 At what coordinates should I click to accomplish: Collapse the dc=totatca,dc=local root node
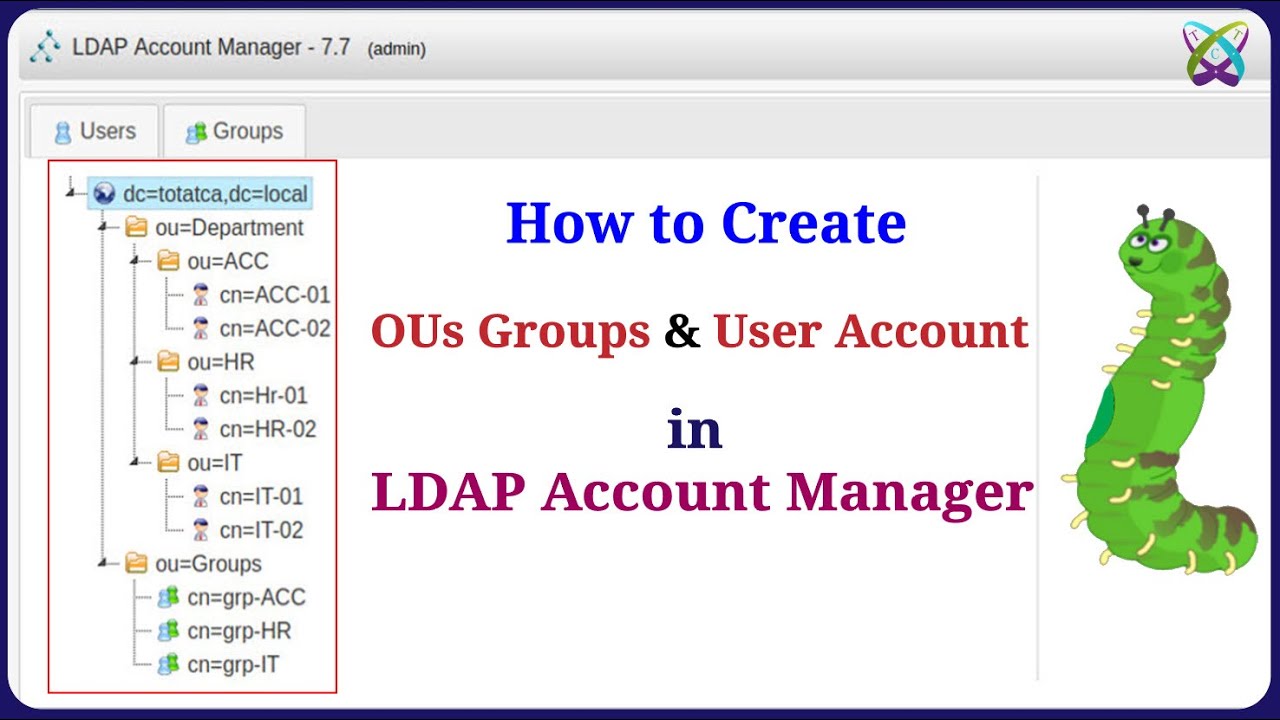tap(72, 192)
